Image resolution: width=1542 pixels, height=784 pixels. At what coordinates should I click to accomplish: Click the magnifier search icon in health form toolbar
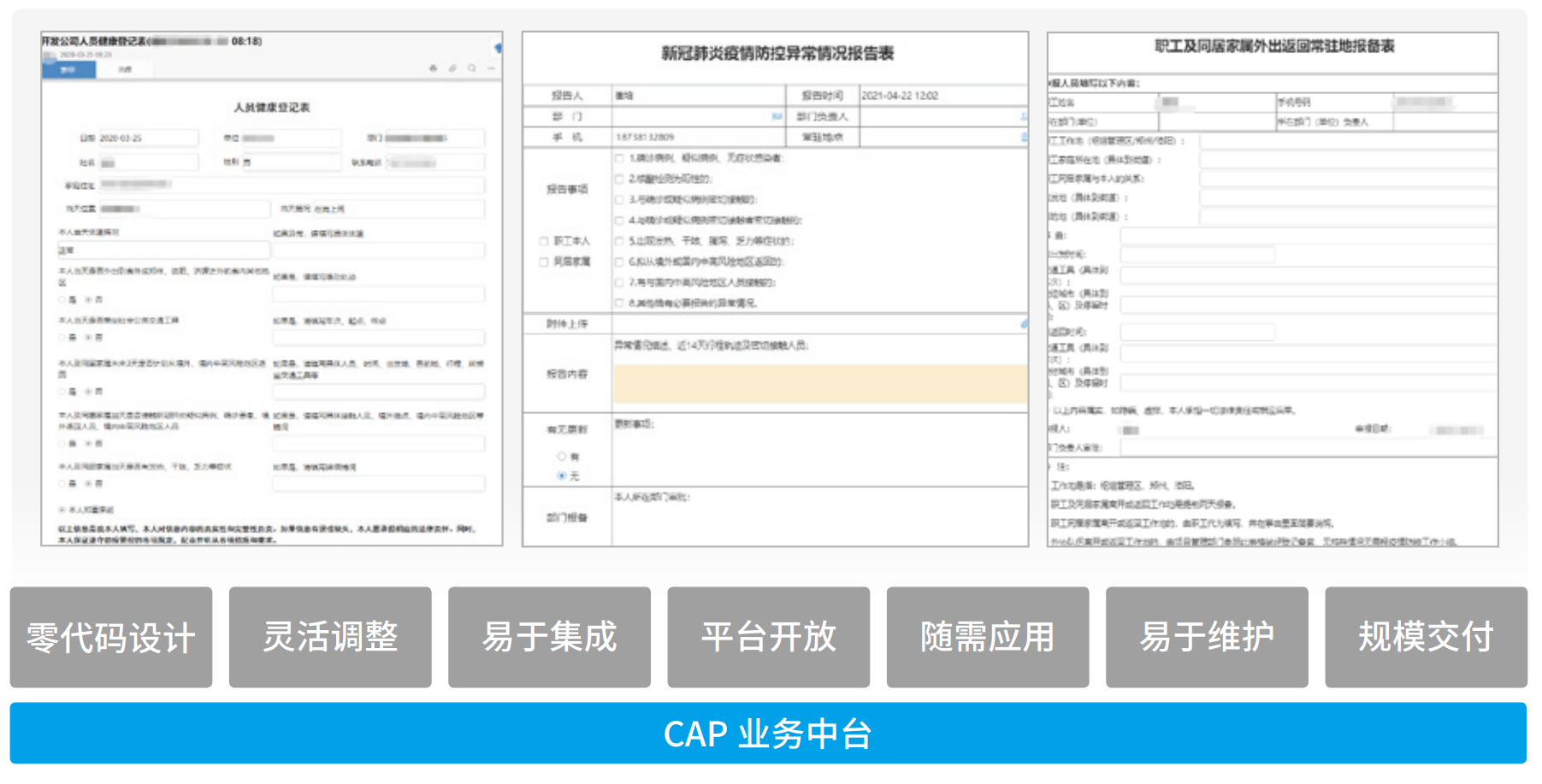[x=472, y=68]
